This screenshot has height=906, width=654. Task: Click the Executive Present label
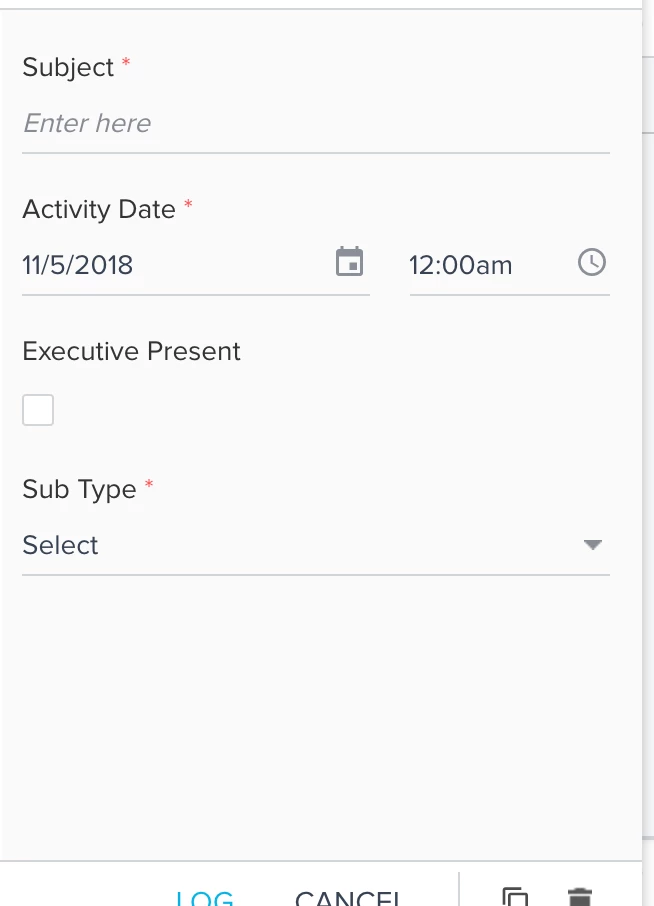pyautogui.click(x=131, y=351)
